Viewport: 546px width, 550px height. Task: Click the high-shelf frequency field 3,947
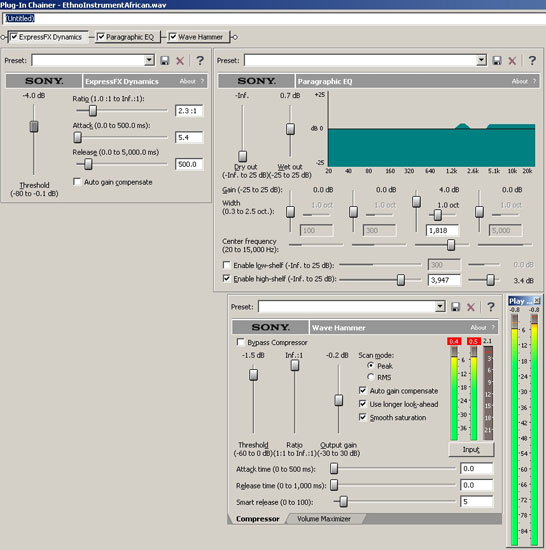click(444, 280)
